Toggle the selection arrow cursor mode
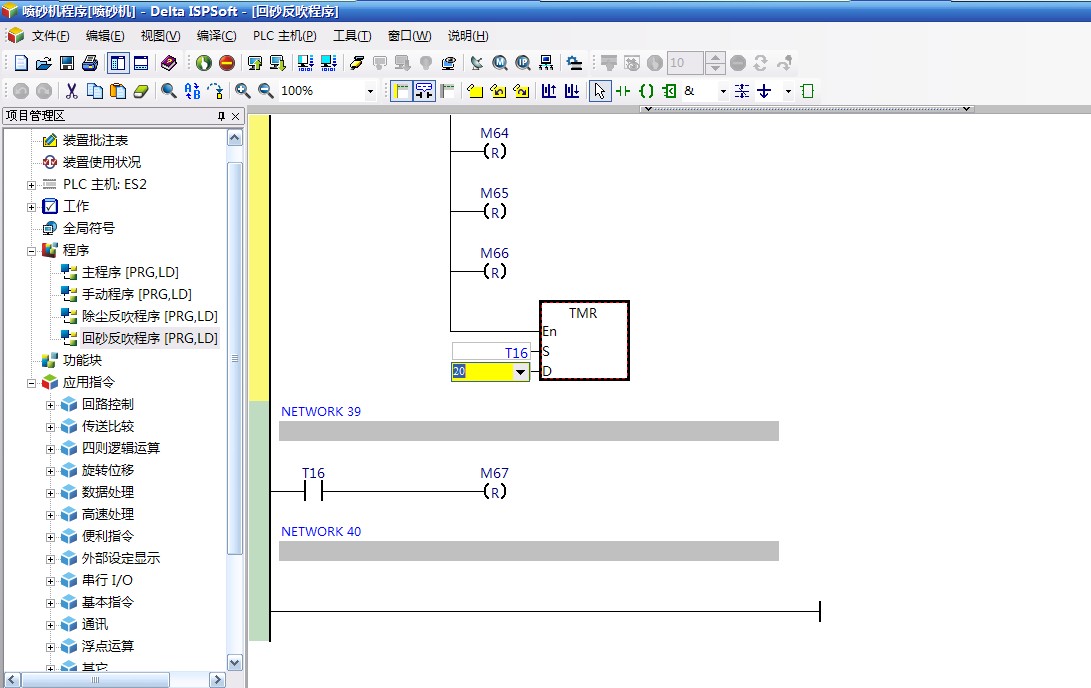 (599, 91)
